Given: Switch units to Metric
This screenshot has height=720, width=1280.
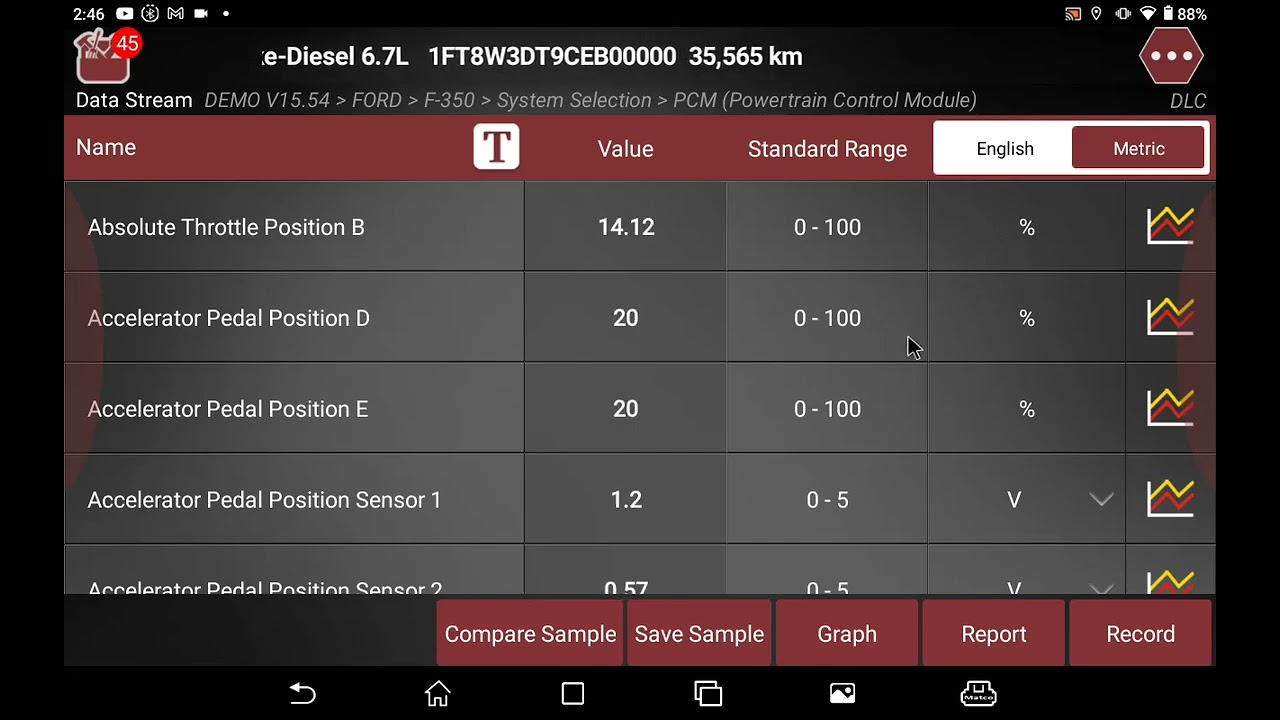Looking at the screenshot, I should (1139, 148).
